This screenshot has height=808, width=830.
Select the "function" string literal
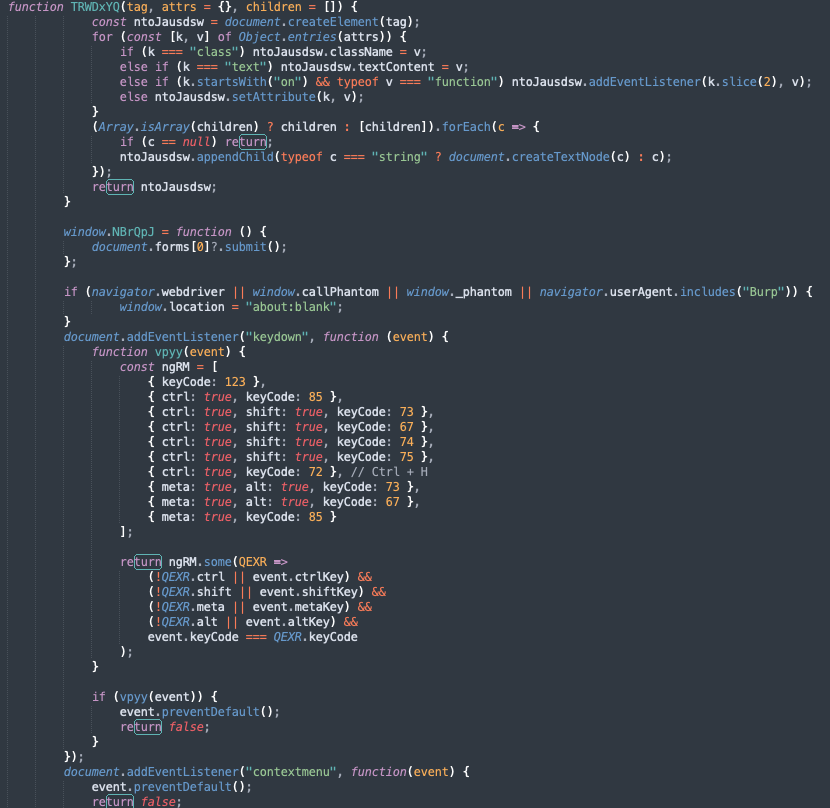point(463,82)
